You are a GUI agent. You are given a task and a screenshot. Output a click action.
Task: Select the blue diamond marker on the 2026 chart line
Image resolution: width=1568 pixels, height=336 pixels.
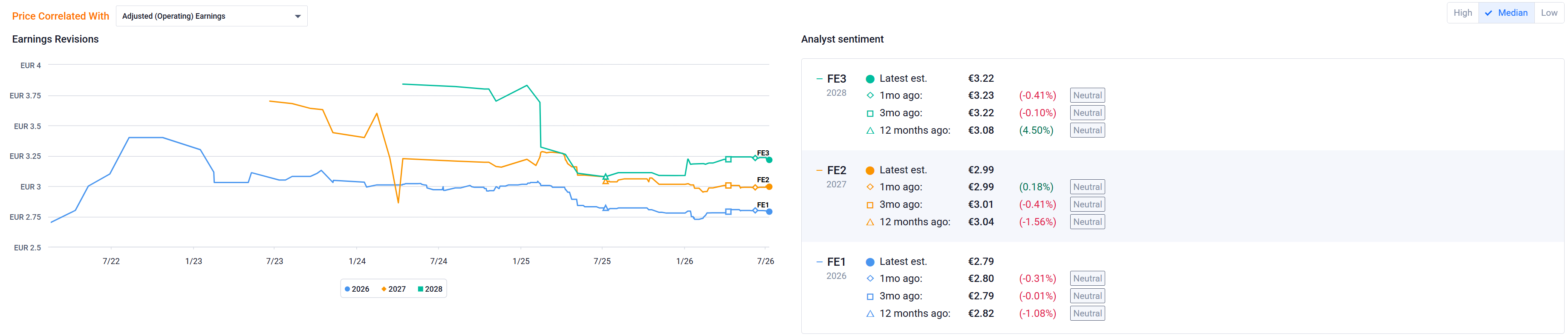click(755, 211)
